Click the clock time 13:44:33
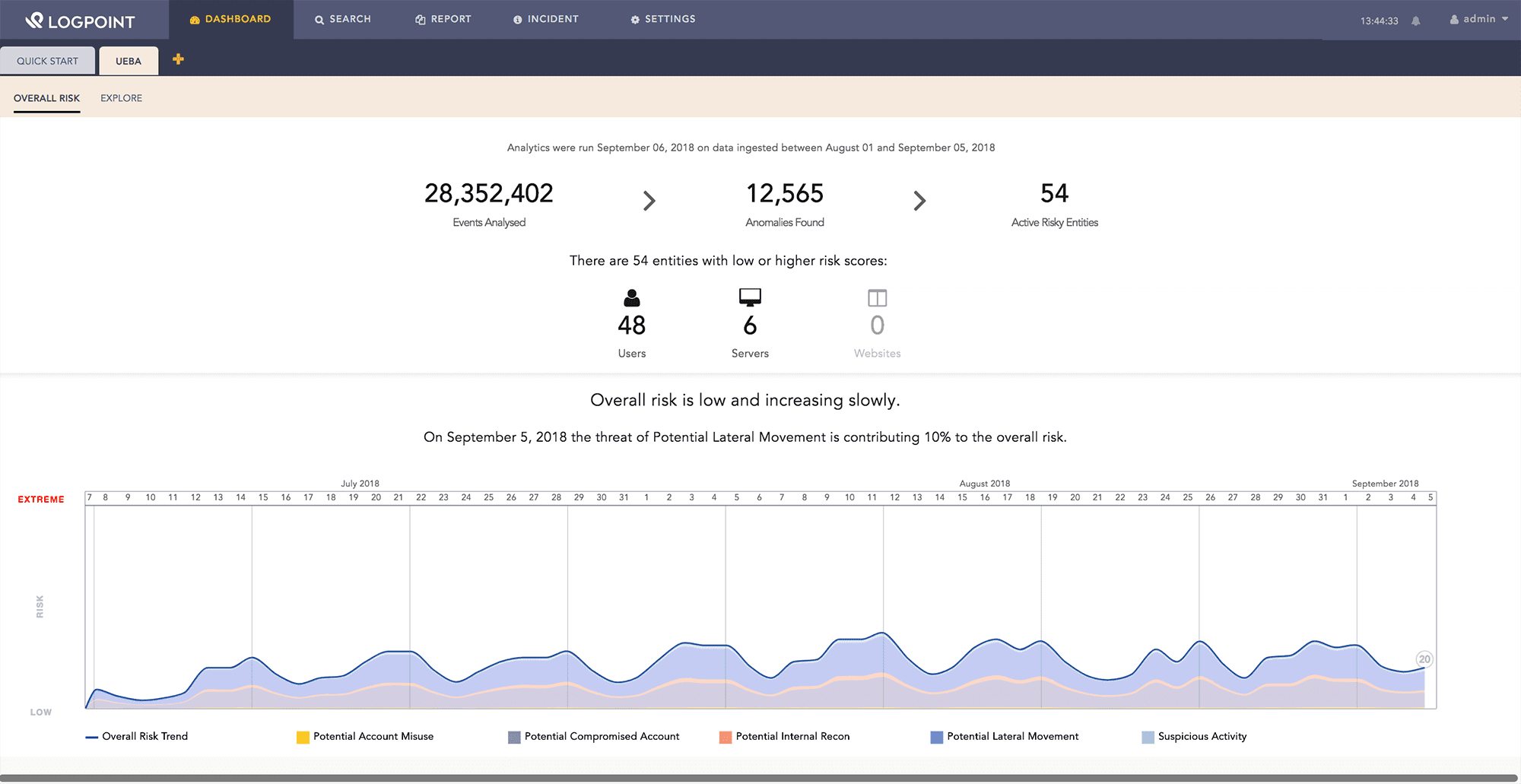This screenshot has width=1521, height=784. tap(1379, 21)
